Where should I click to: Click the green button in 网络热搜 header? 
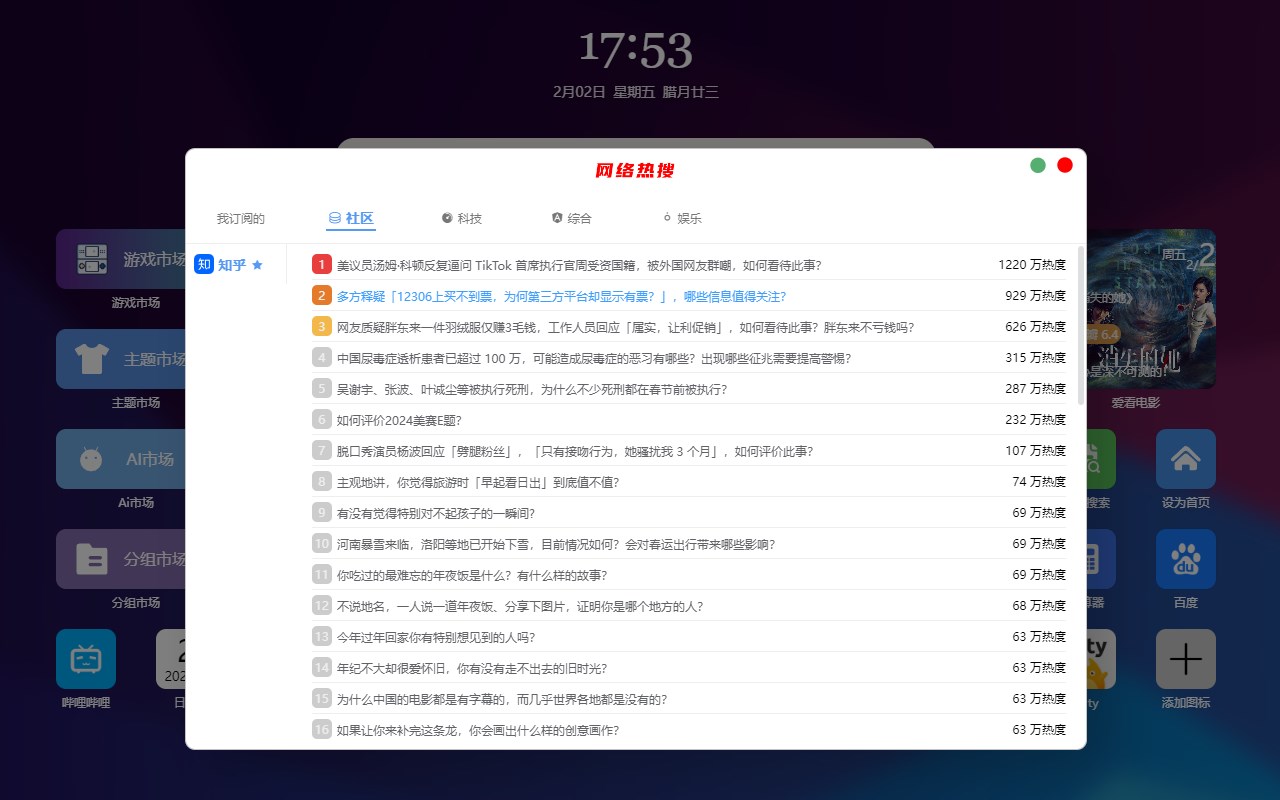pyautogui.click(x=1038, y=165)
